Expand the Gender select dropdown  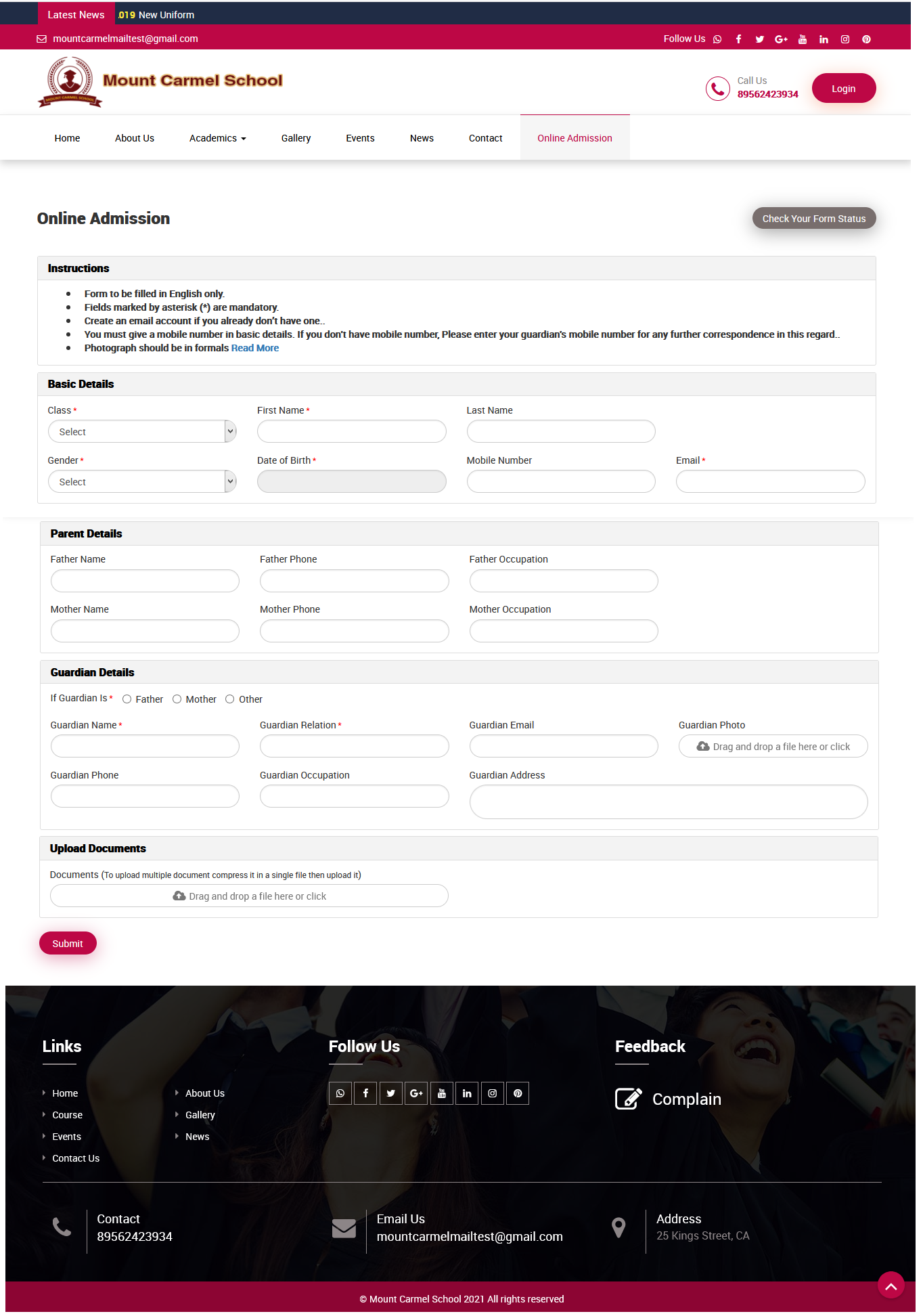pos(141,481)
